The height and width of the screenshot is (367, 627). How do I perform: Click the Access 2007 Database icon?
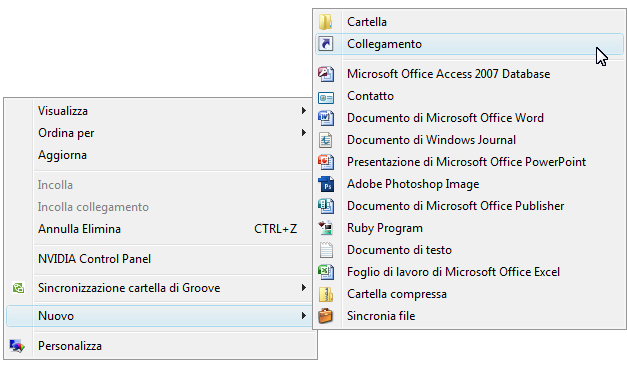325,74
